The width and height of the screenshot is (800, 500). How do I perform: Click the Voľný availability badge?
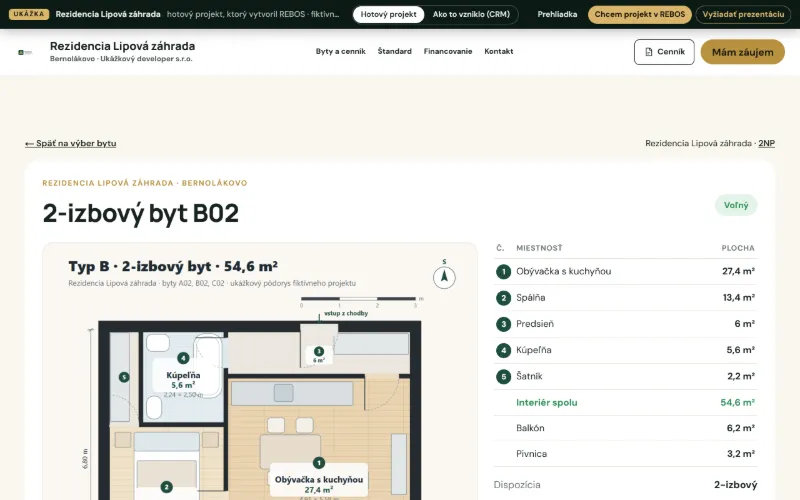click(x=736, y=205)
